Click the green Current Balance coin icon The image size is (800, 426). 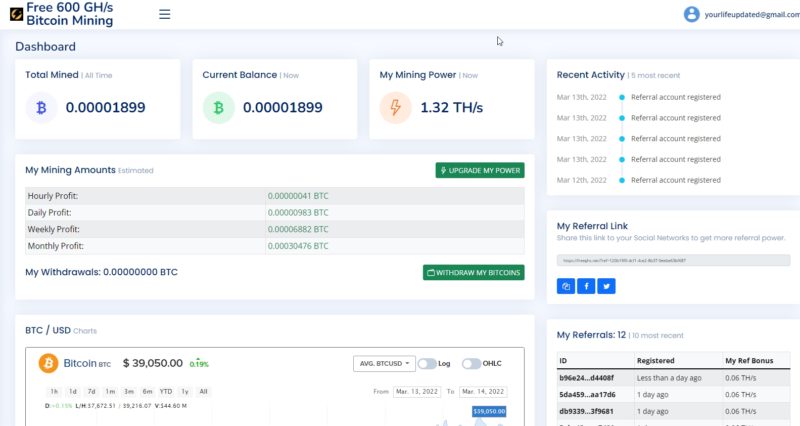(x=219, y=107)
